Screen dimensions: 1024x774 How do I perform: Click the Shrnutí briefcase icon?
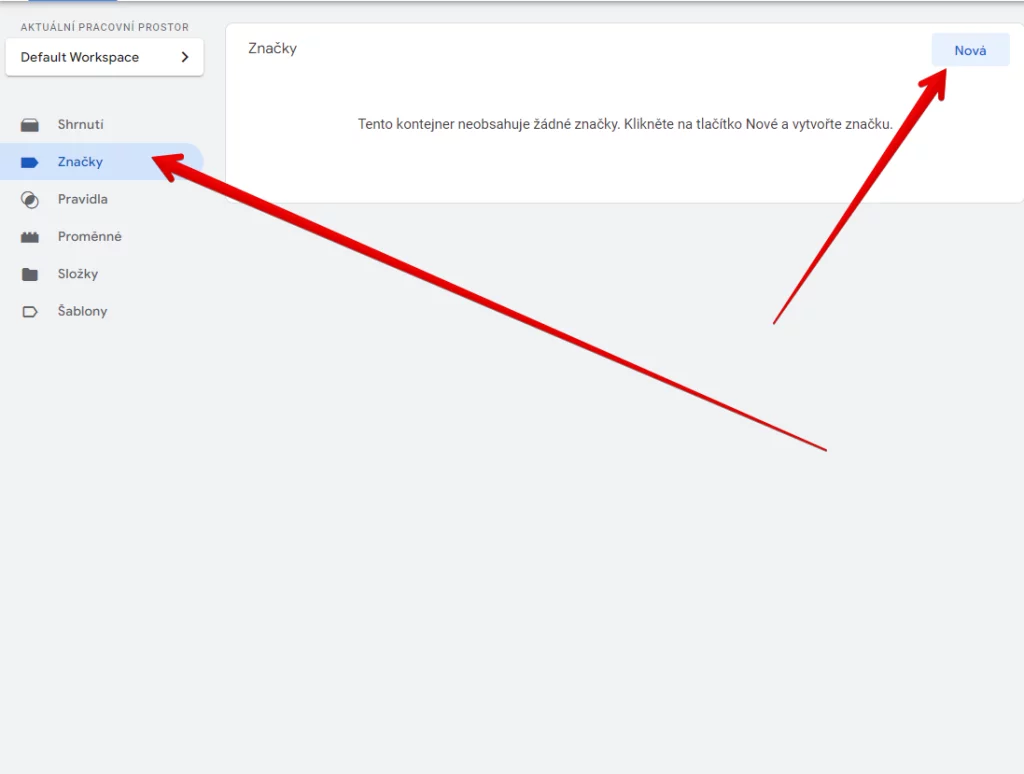click(x=29, y=125)
